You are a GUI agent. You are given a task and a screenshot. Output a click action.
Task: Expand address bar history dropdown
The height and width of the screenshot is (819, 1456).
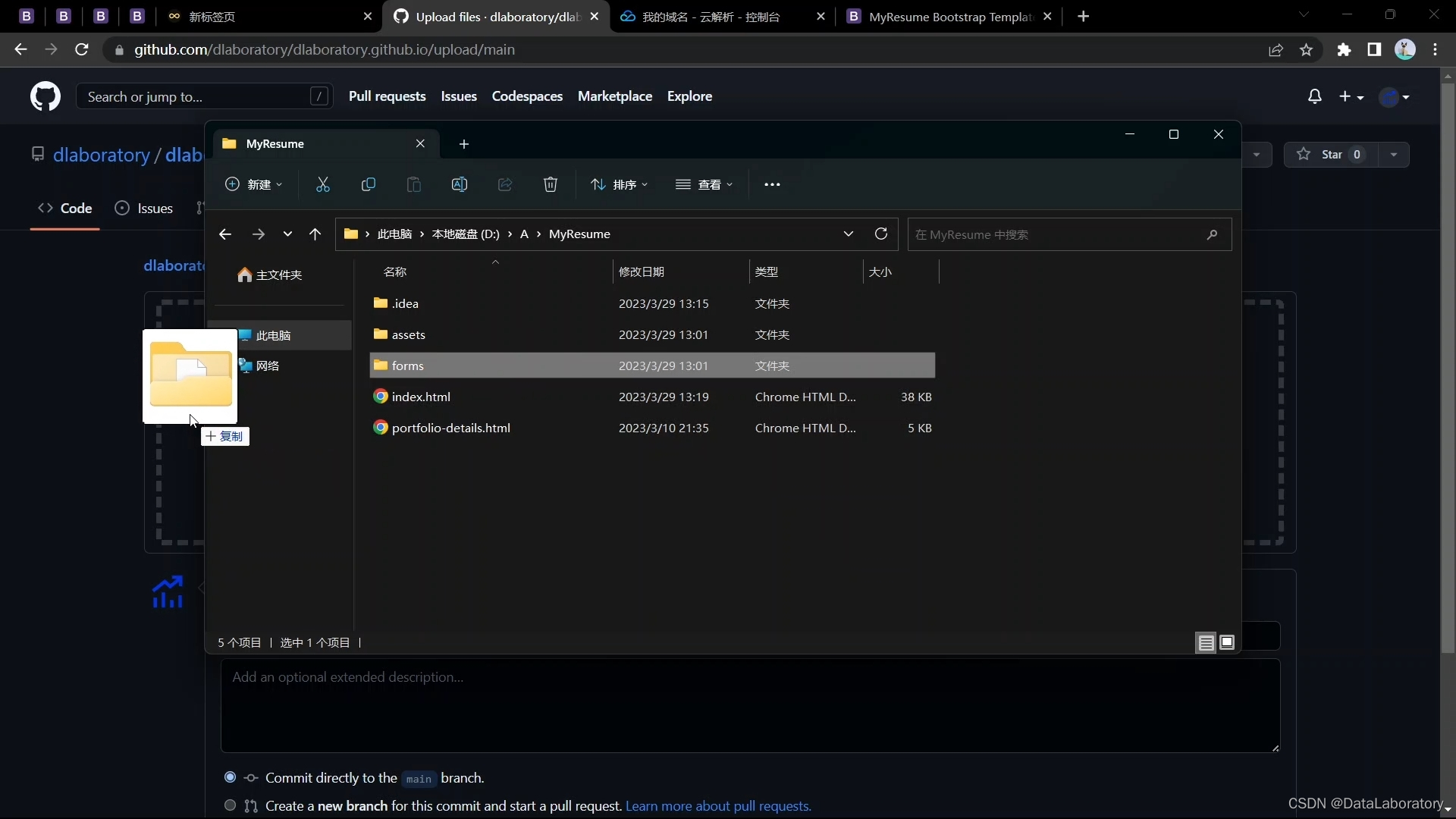[x=849, y=234]
